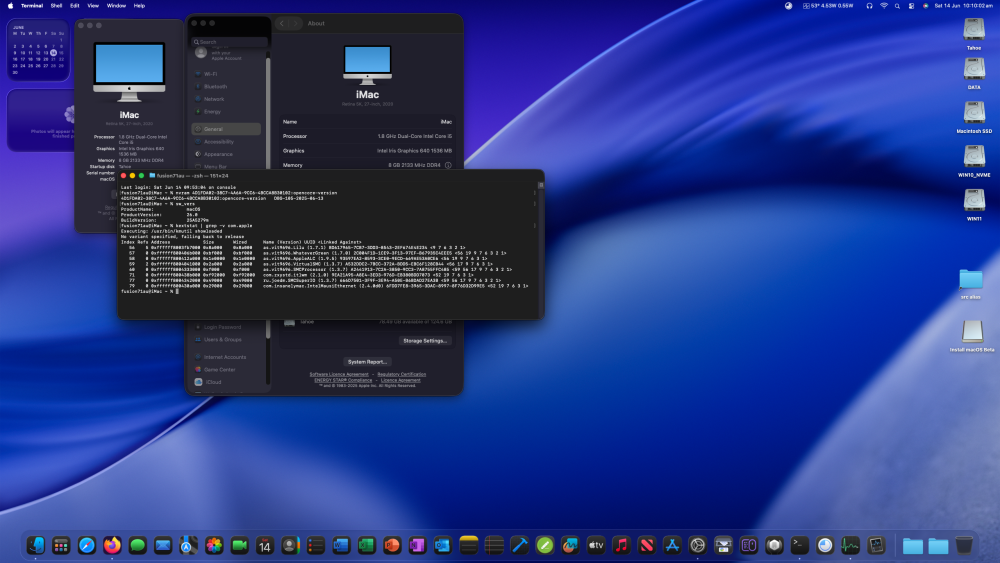1000x563 pixels.
Task: Open Notes from the Dock
Action: tap(468, 545)
